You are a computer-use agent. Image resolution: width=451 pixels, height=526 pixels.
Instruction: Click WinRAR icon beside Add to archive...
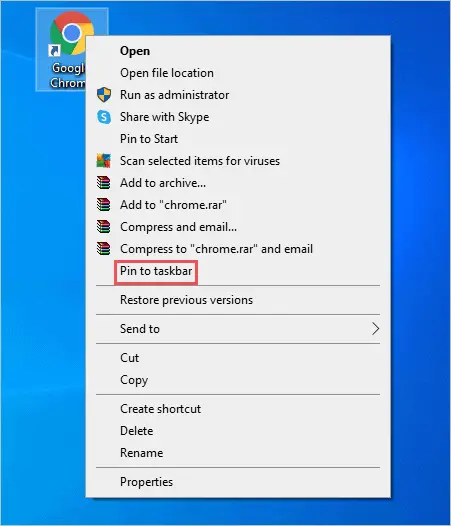click(103, 183)
